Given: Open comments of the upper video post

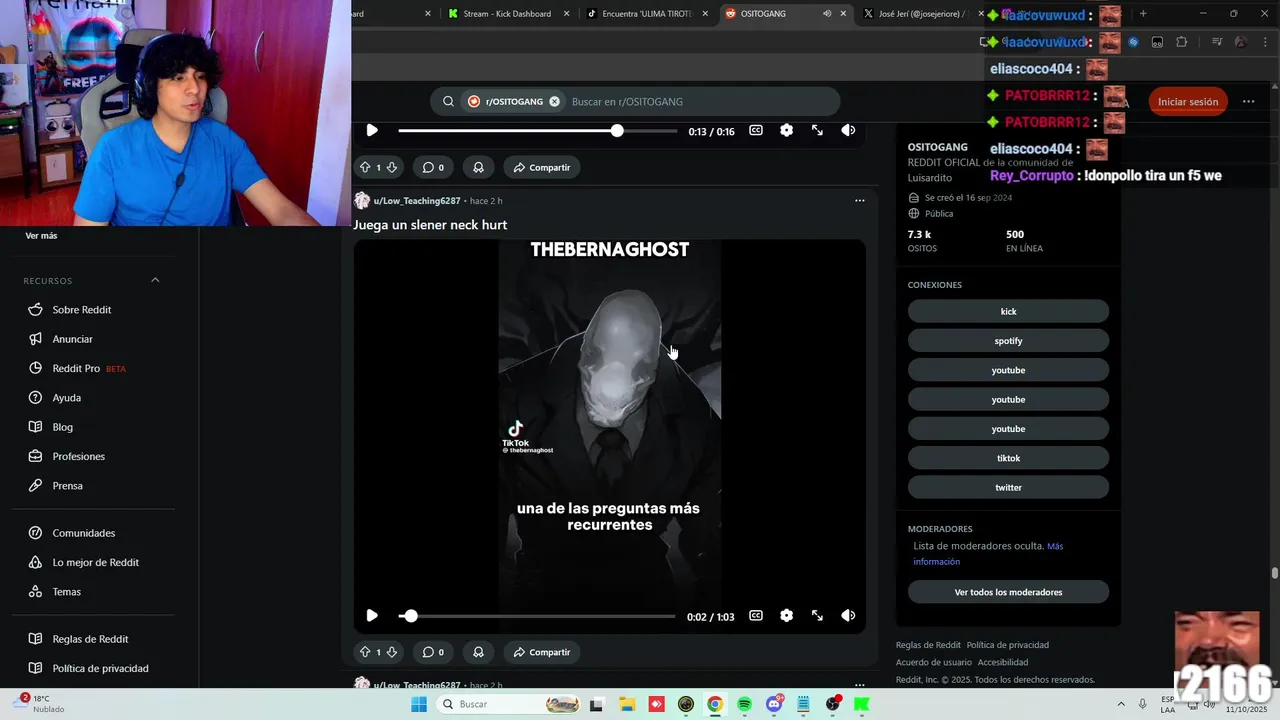Looking at the screenshot, I should [433, 167].
